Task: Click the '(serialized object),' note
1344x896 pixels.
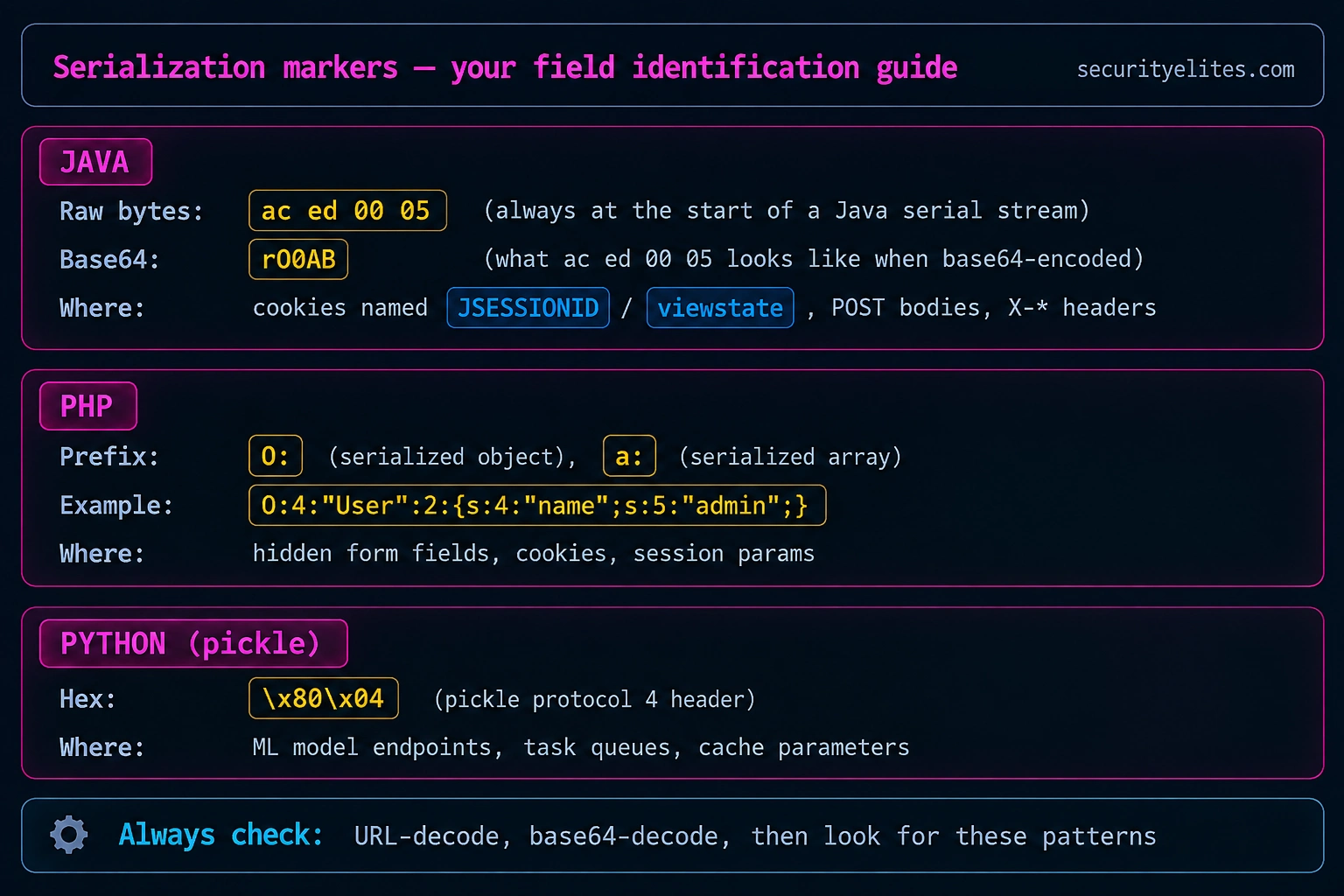Action: 452,457
